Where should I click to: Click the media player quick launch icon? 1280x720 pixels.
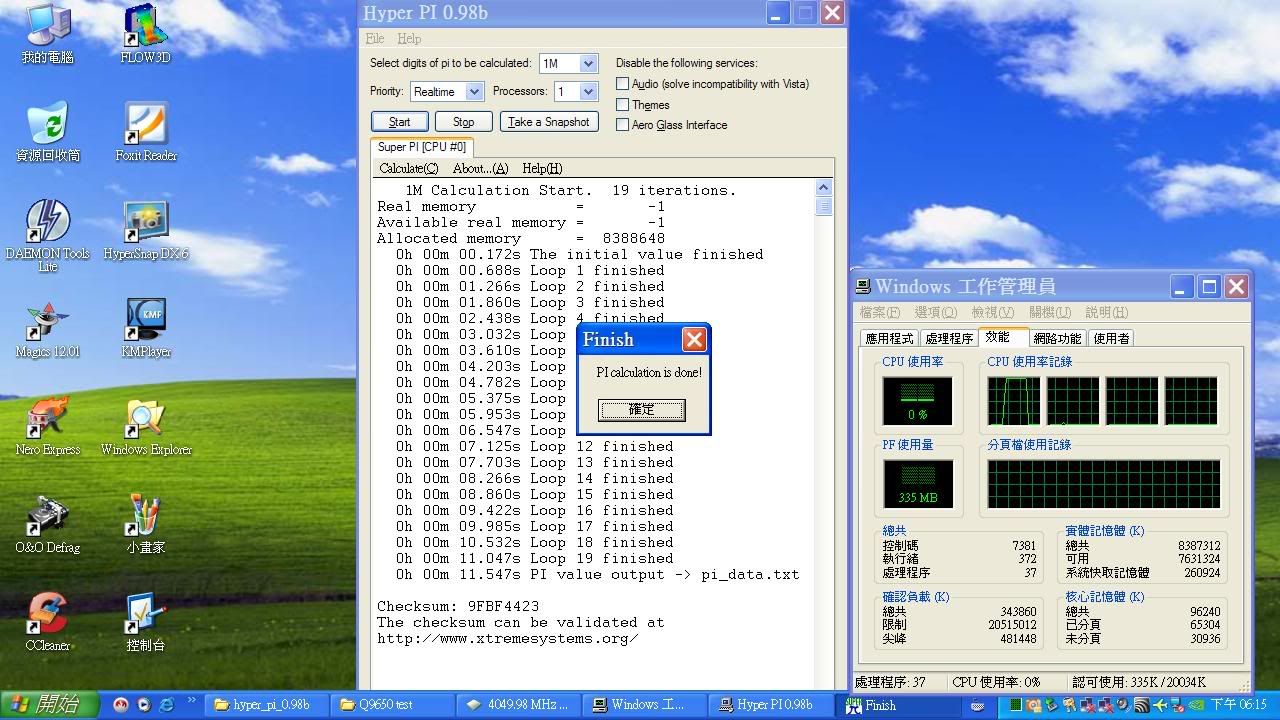(x=144, y=705)
